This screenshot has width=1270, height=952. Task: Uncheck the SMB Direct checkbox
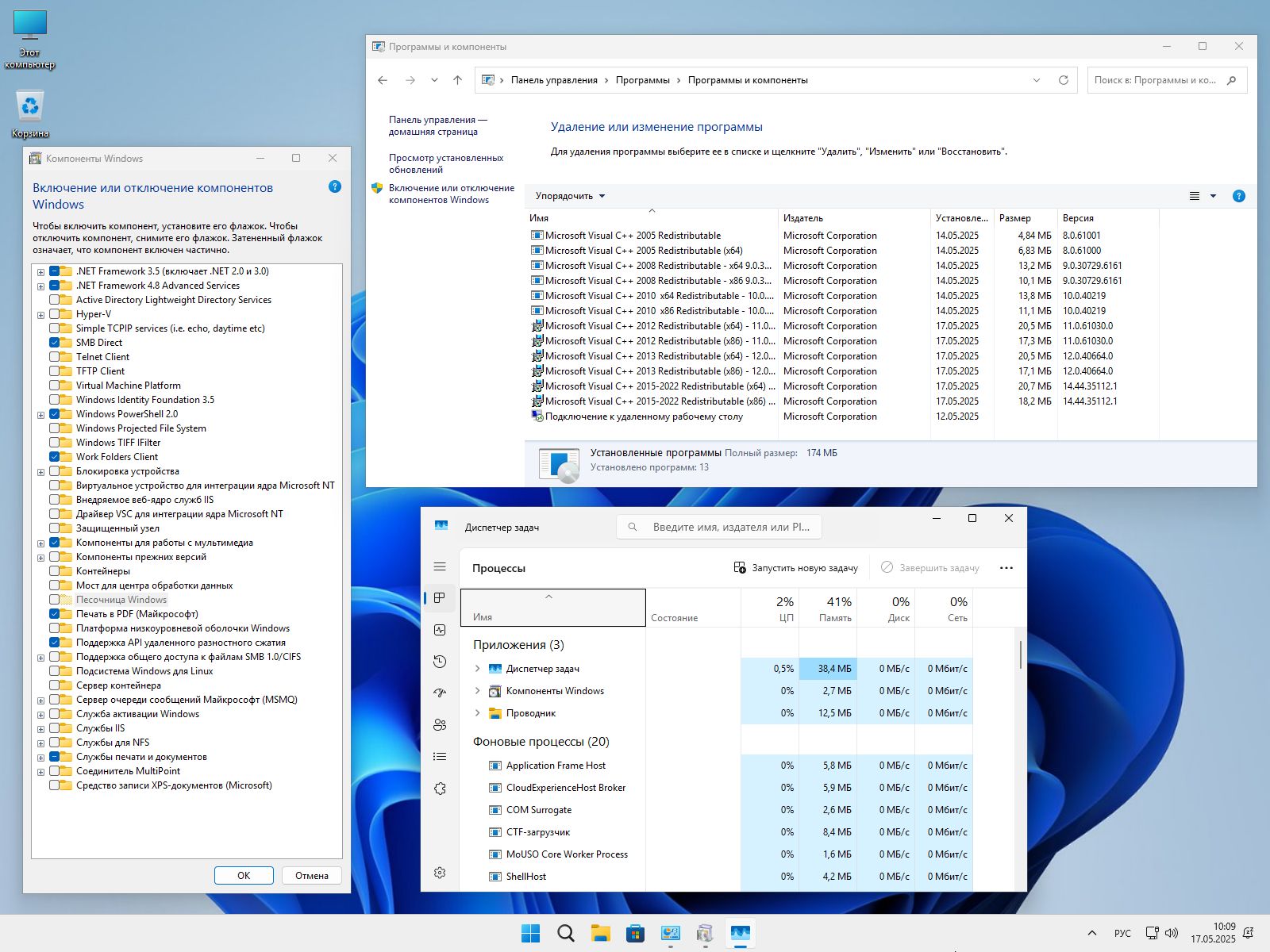pyautogui.click(x=55, y=343)
